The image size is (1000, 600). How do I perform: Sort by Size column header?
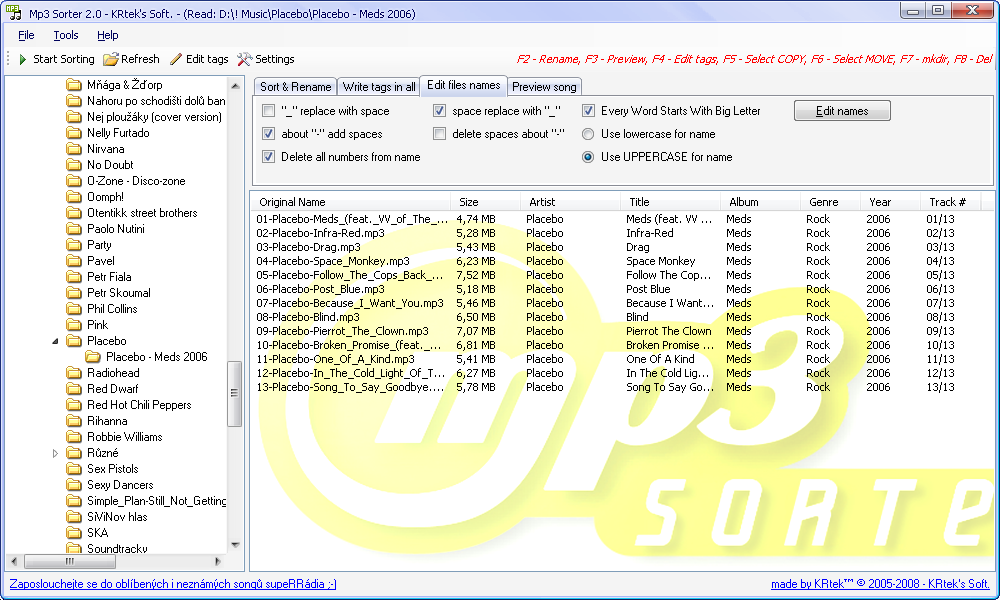pyautogui.click(x=485, y=202)
